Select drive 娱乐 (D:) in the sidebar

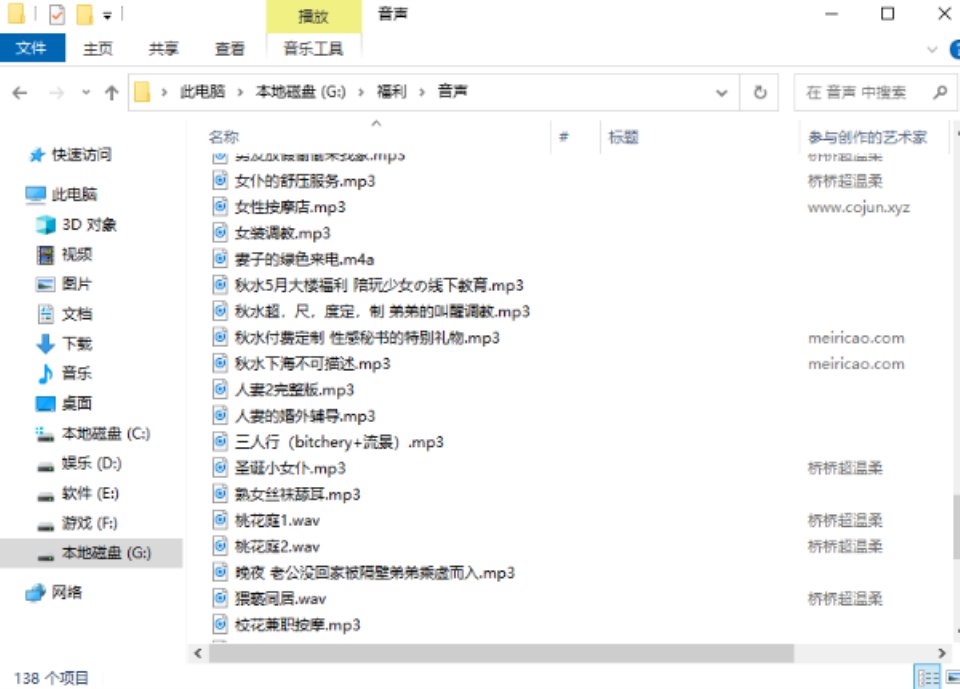click(x=91, y=463)
